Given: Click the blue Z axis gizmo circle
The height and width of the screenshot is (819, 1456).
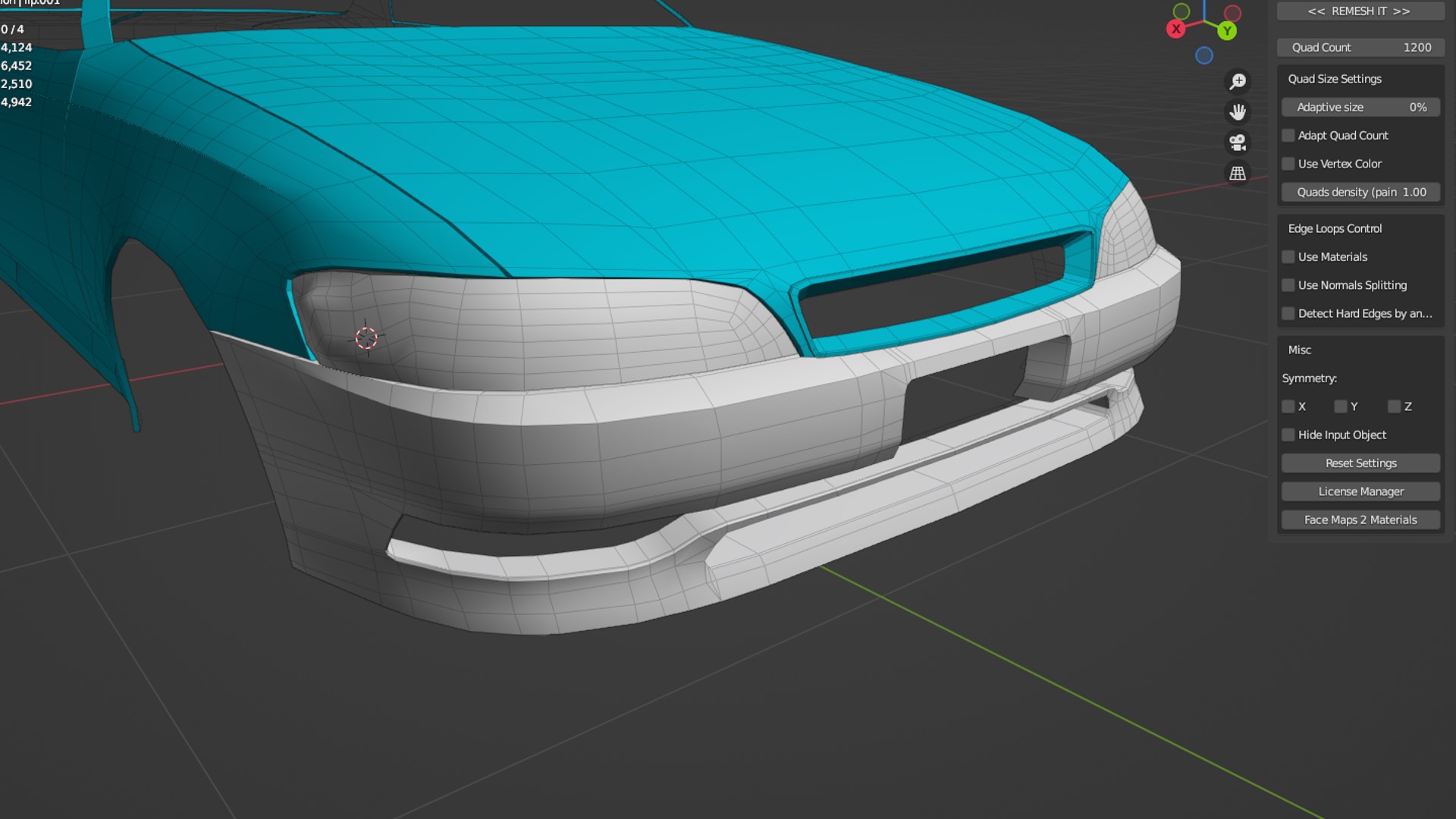Looking at the screenshot, I should (1204, 55).
